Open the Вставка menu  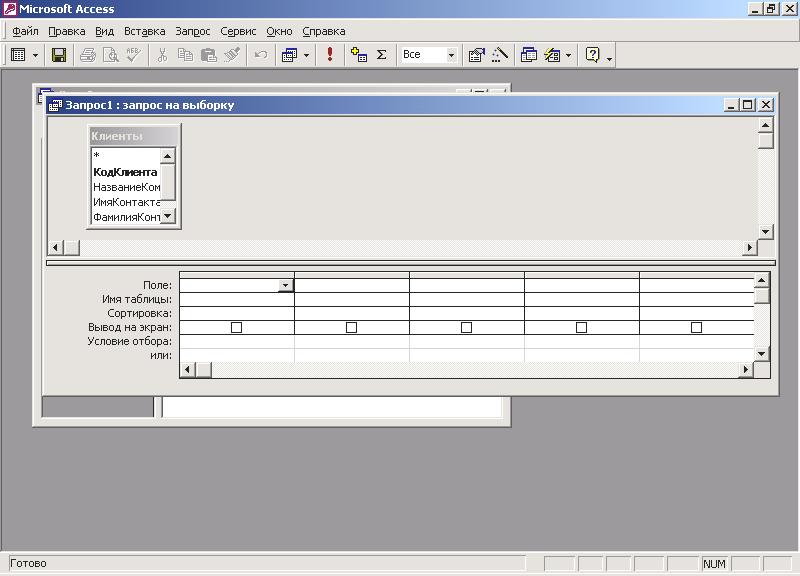(145, 32)
